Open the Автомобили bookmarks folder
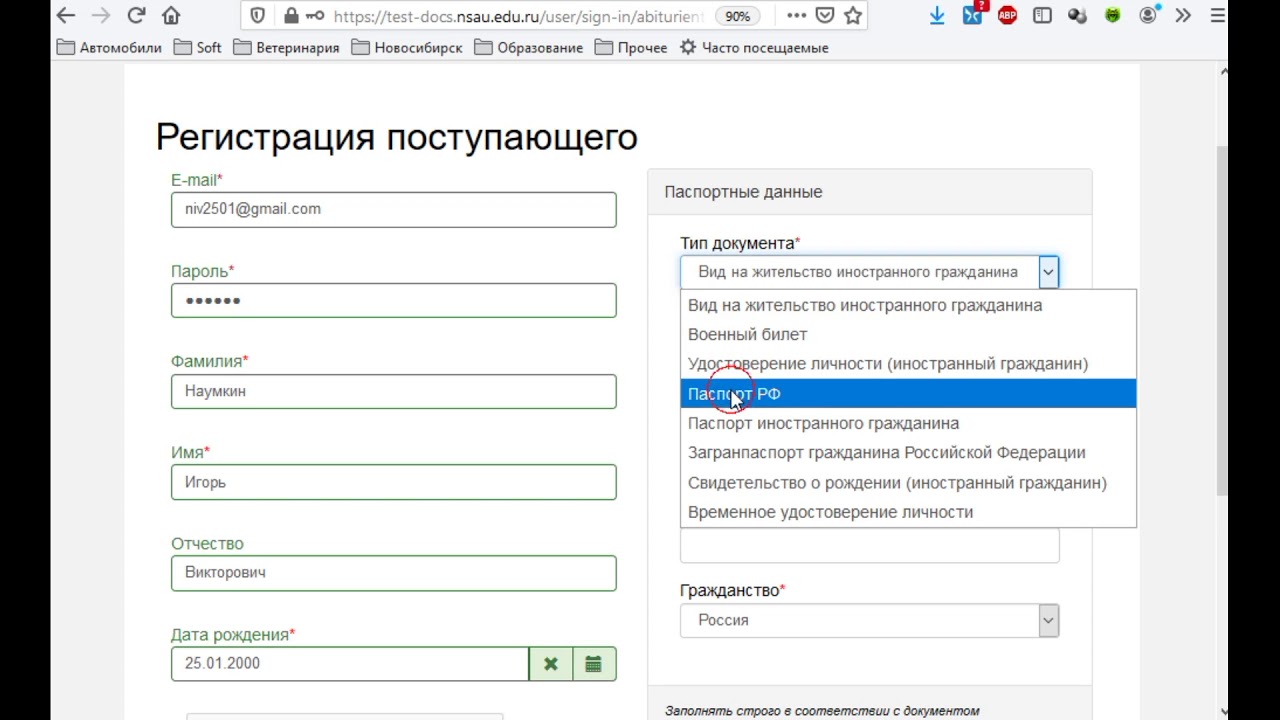Viewport: 1280px width, 720px height. click(109, 48)
